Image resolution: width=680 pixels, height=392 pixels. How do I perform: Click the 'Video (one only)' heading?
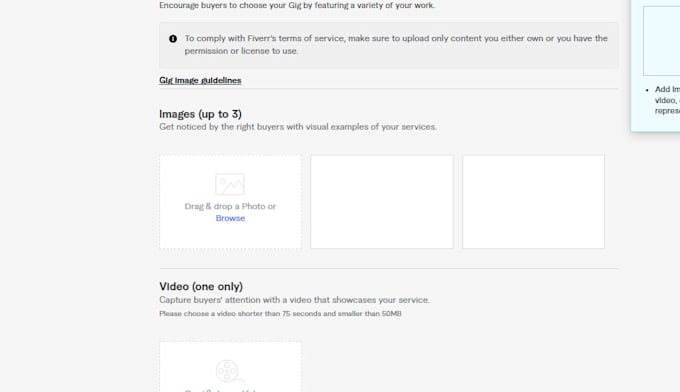coord(201,287)
